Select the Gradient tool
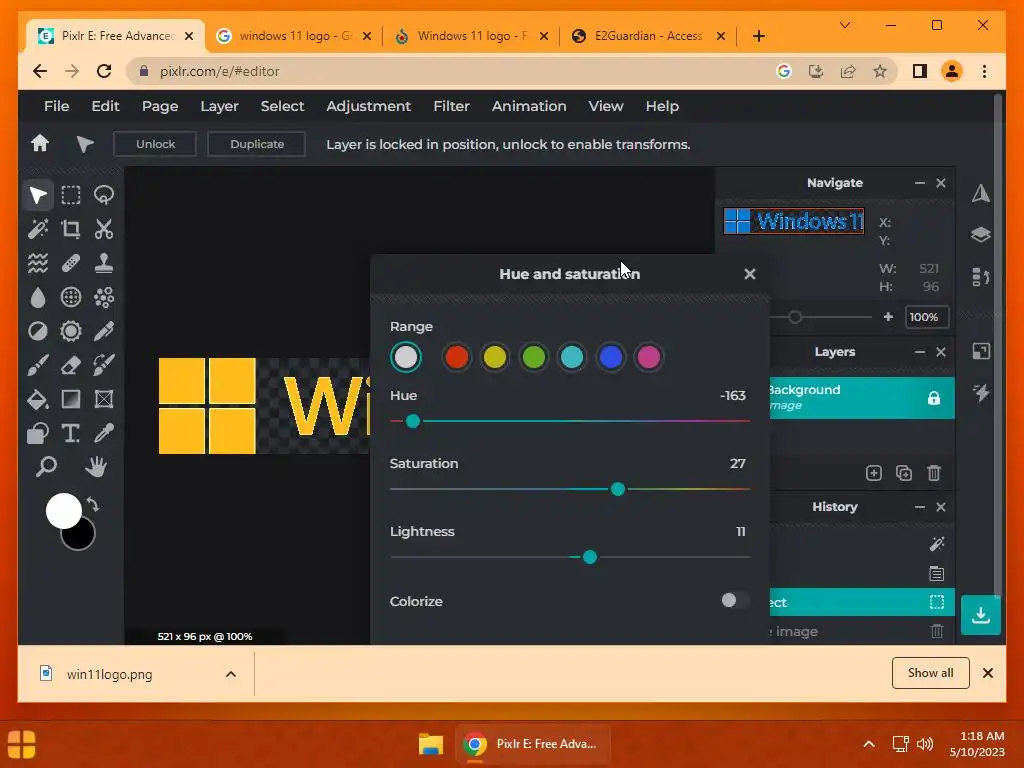1024x768 pixels. point(71,399)
